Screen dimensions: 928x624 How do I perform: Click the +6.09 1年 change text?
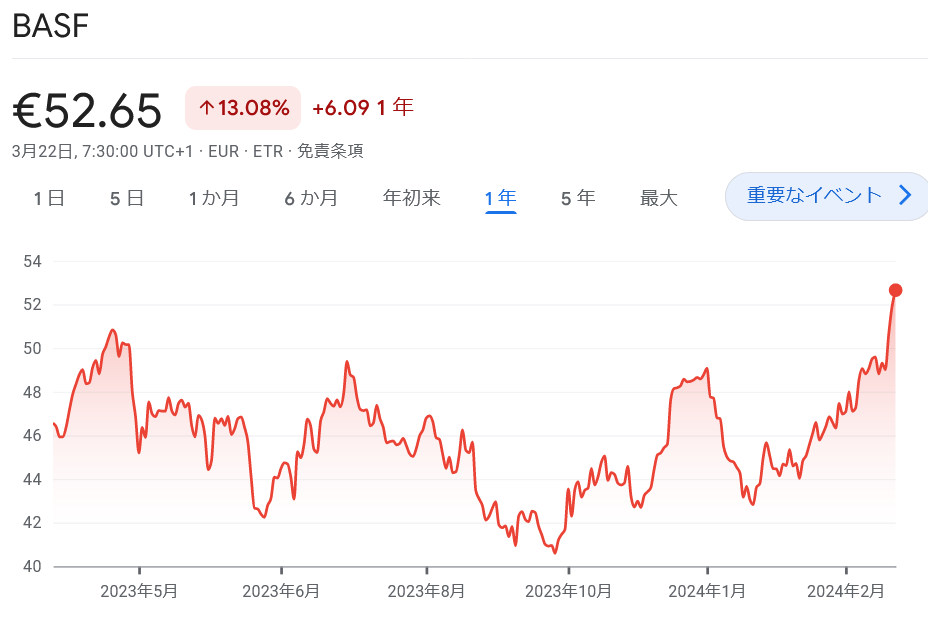[362, 108]
